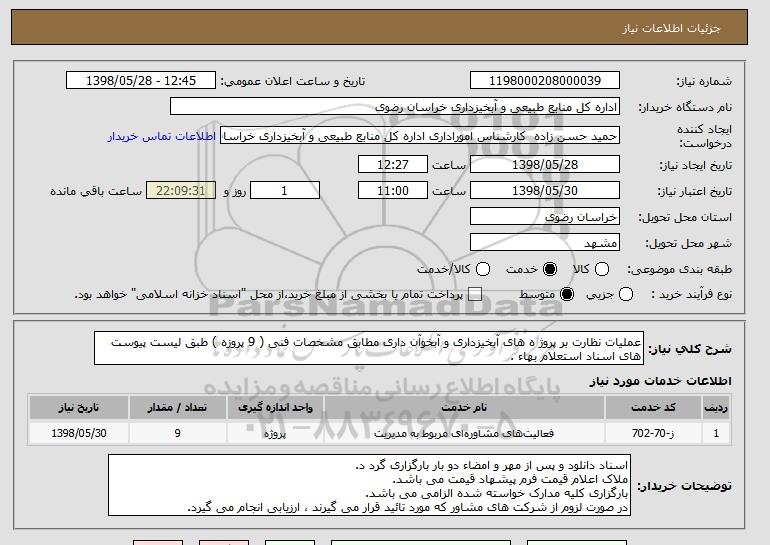Click the توضیحات خریدار text box
770x545 pixels.
pyautogui.click(x=369, y=485)
